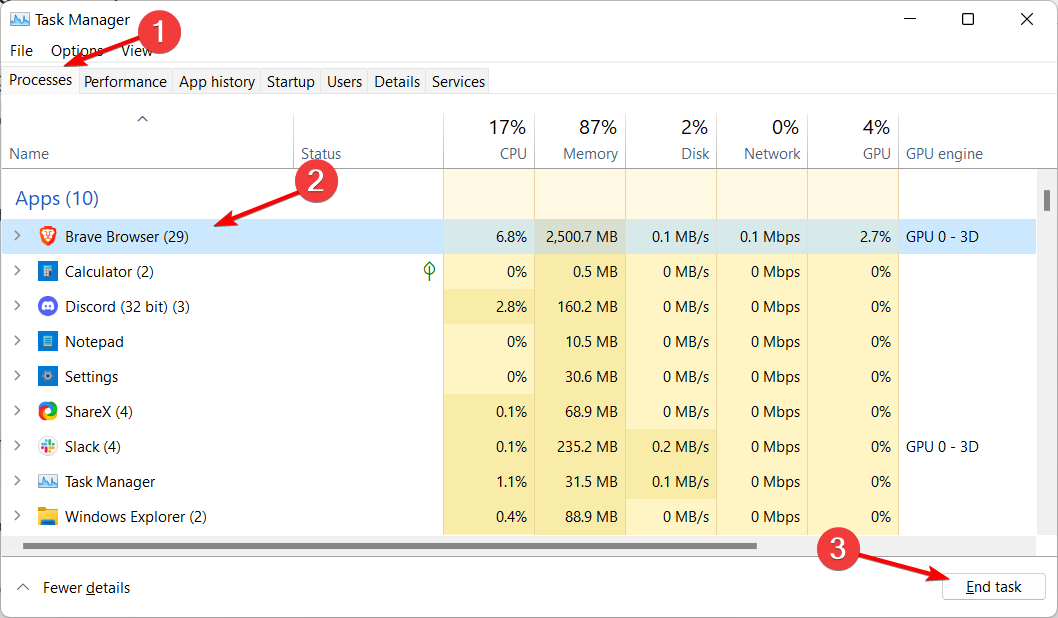1058x618 pixels.
Task: Switch to the Startup tab
Action: coord(291,82)
